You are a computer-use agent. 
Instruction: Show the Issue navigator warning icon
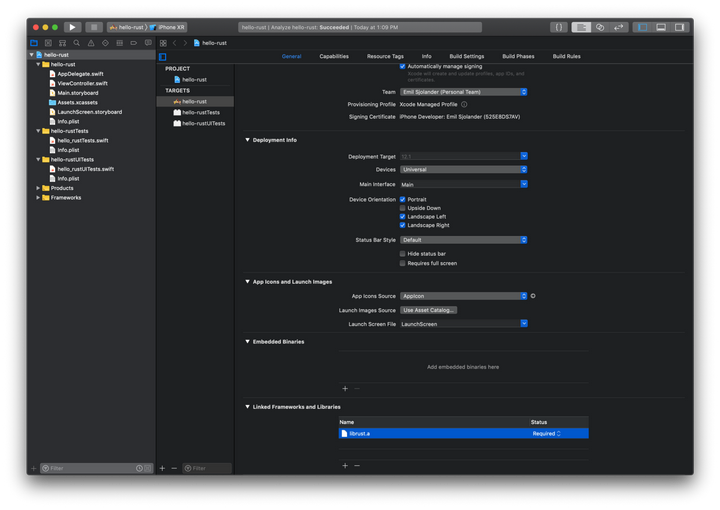click(x=91, y=43)
